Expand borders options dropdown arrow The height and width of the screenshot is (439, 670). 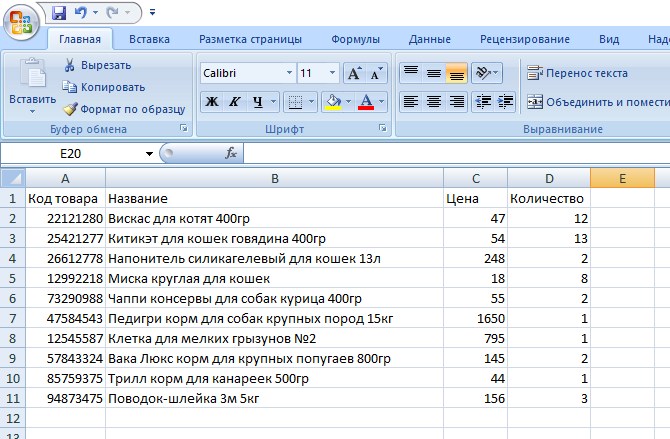(311, 102)
